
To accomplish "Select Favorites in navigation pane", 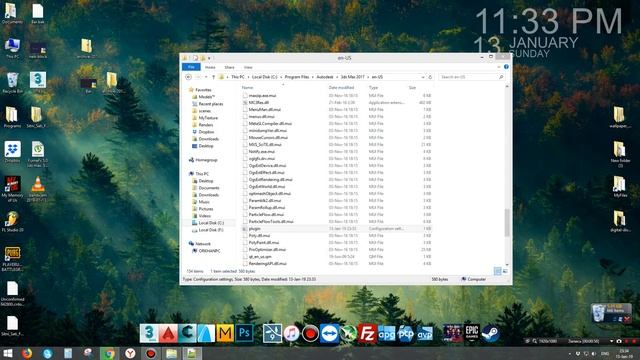I will pos(203,90).
